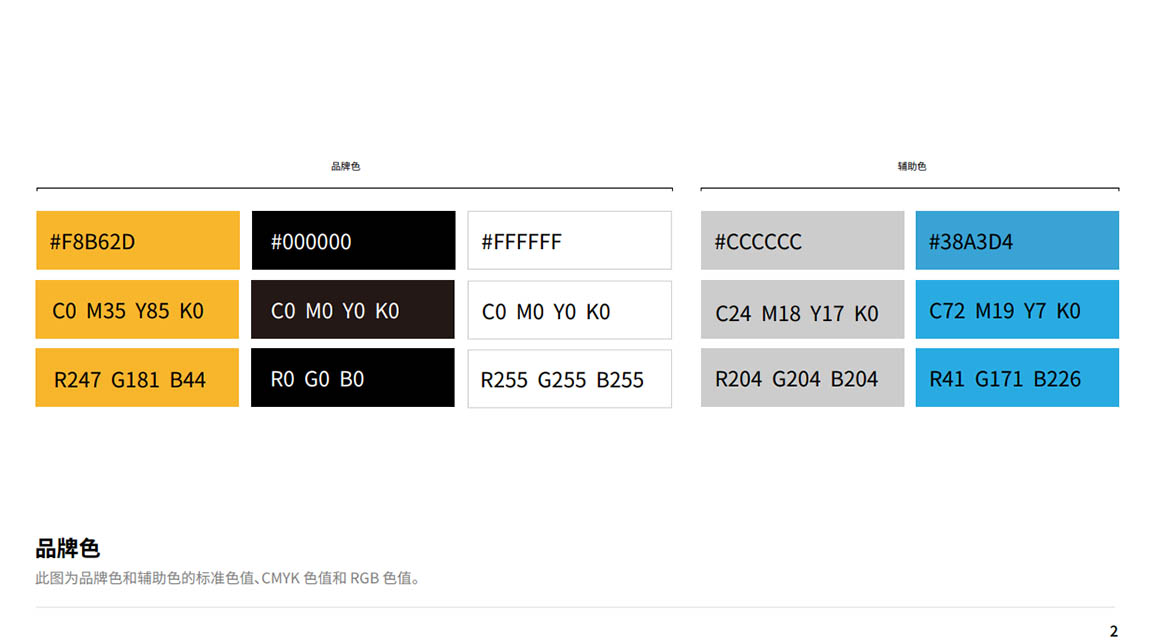Click the white C0 M0 Y0 K0 box
1150x644 pixels.
click(x=569, y=310)
